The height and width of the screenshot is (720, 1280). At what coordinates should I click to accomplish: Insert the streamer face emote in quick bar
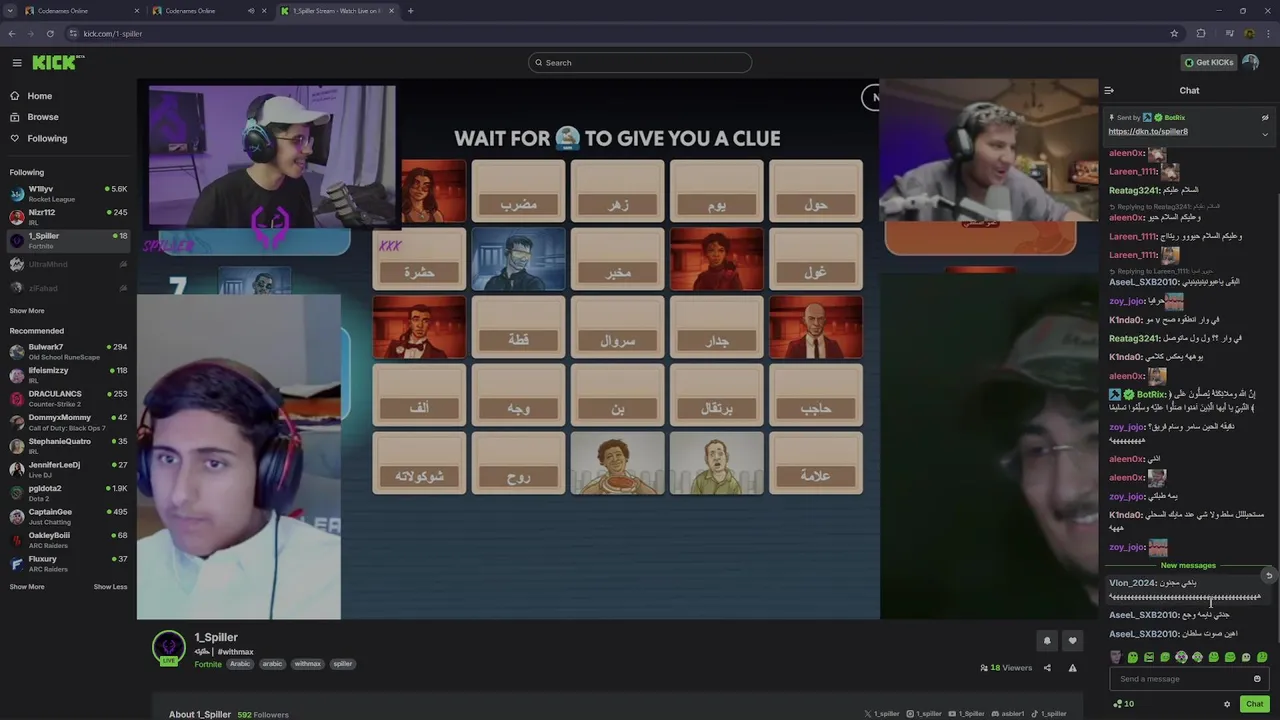(x=1116, y=657)
